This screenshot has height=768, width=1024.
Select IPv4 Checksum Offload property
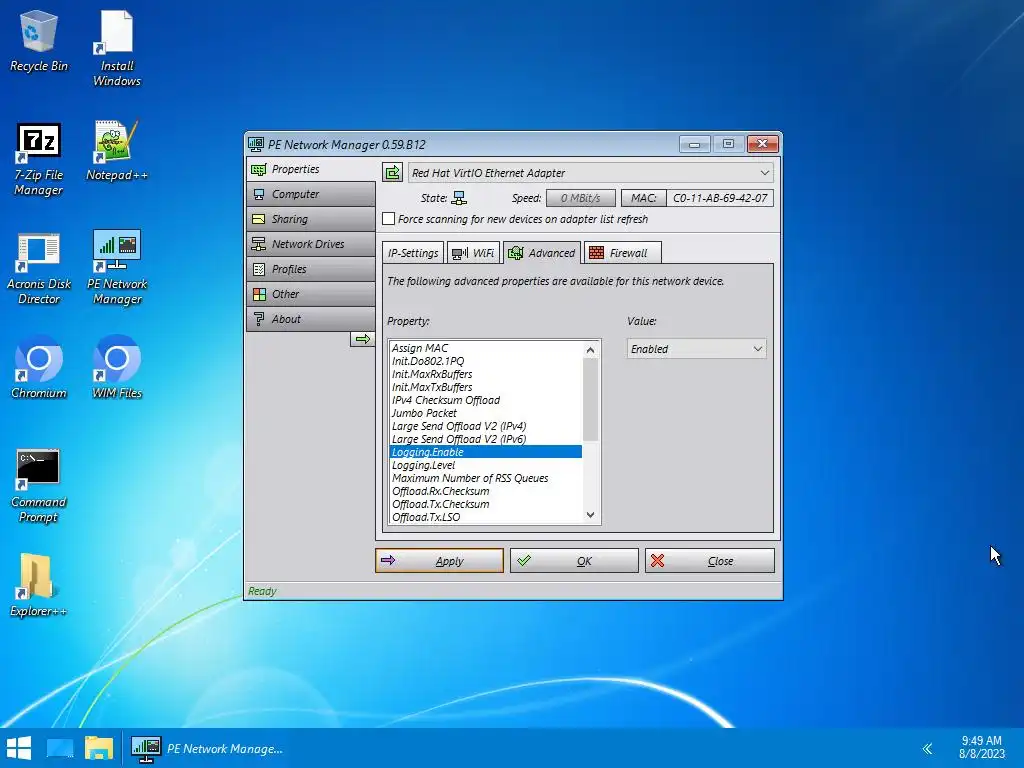(485, 400)
